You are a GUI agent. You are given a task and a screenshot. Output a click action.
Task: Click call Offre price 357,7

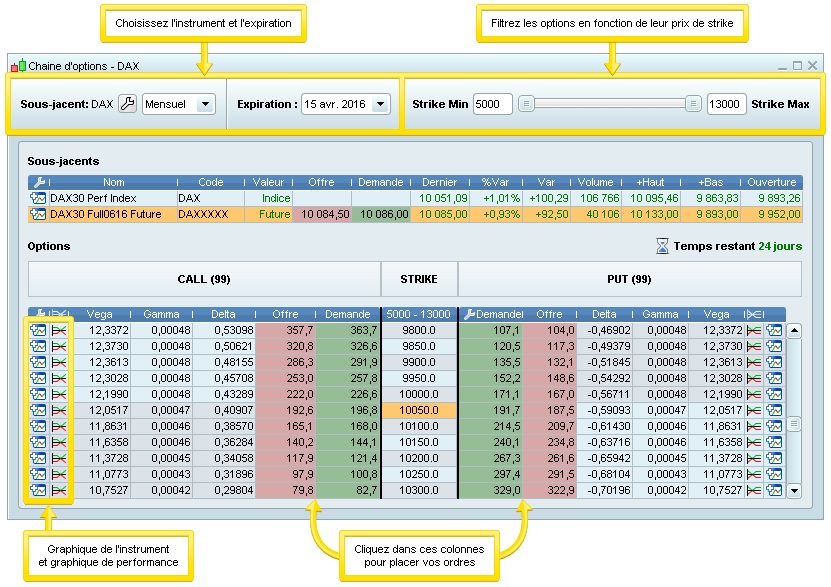pos(287,330)
